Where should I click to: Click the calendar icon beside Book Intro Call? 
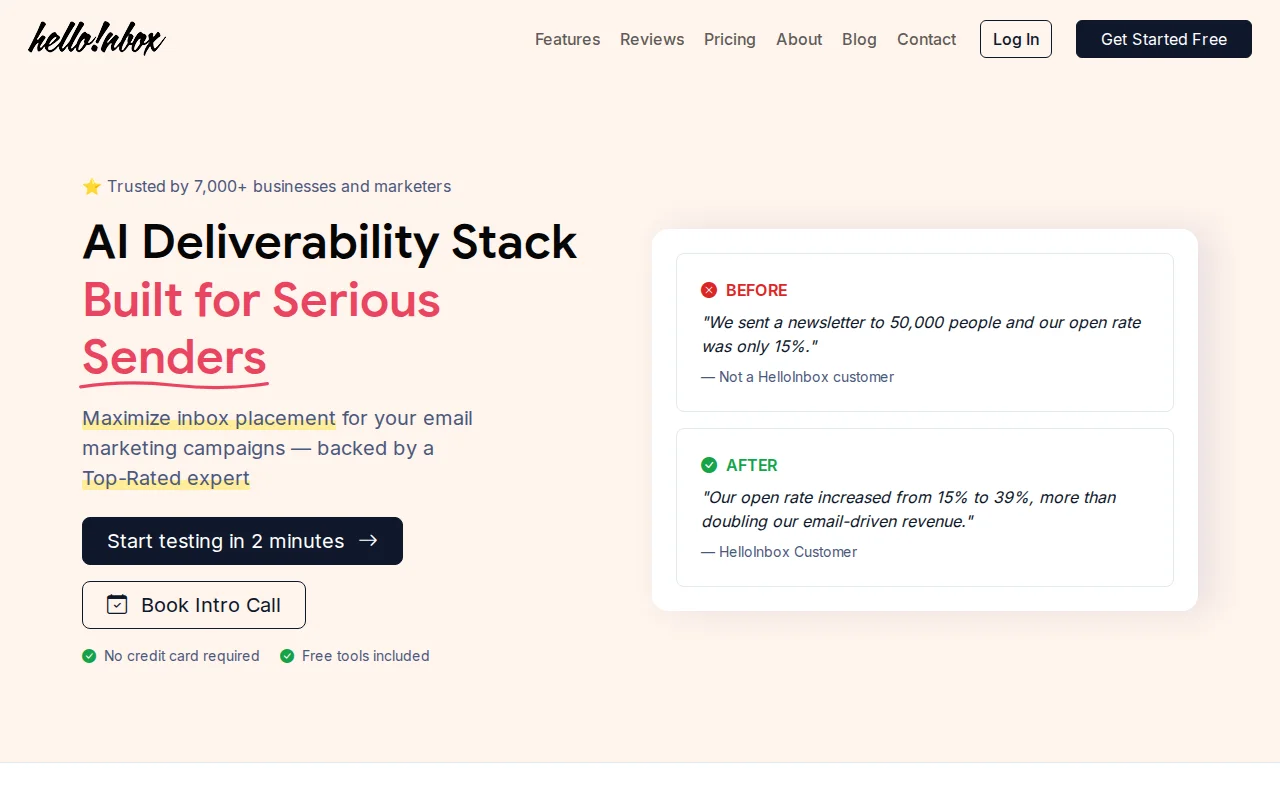pyautogui.click(x=117, y=604)
